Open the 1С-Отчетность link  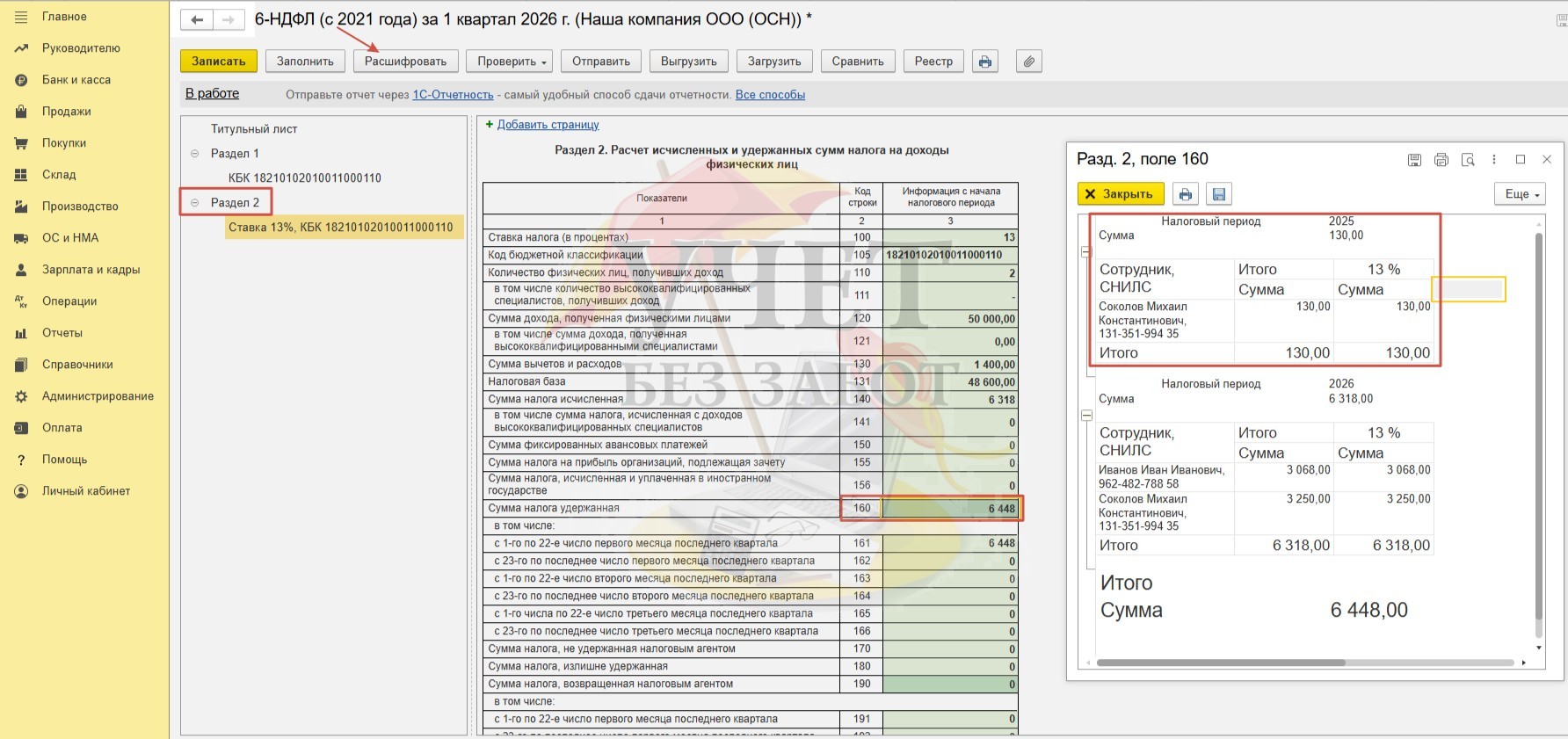coord(453,95)
